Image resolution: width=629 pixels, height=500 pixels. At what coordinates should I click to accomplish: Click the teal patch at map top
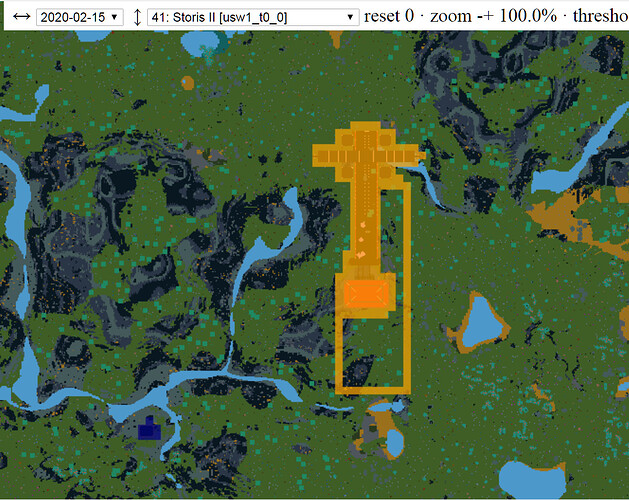(211, 45)
